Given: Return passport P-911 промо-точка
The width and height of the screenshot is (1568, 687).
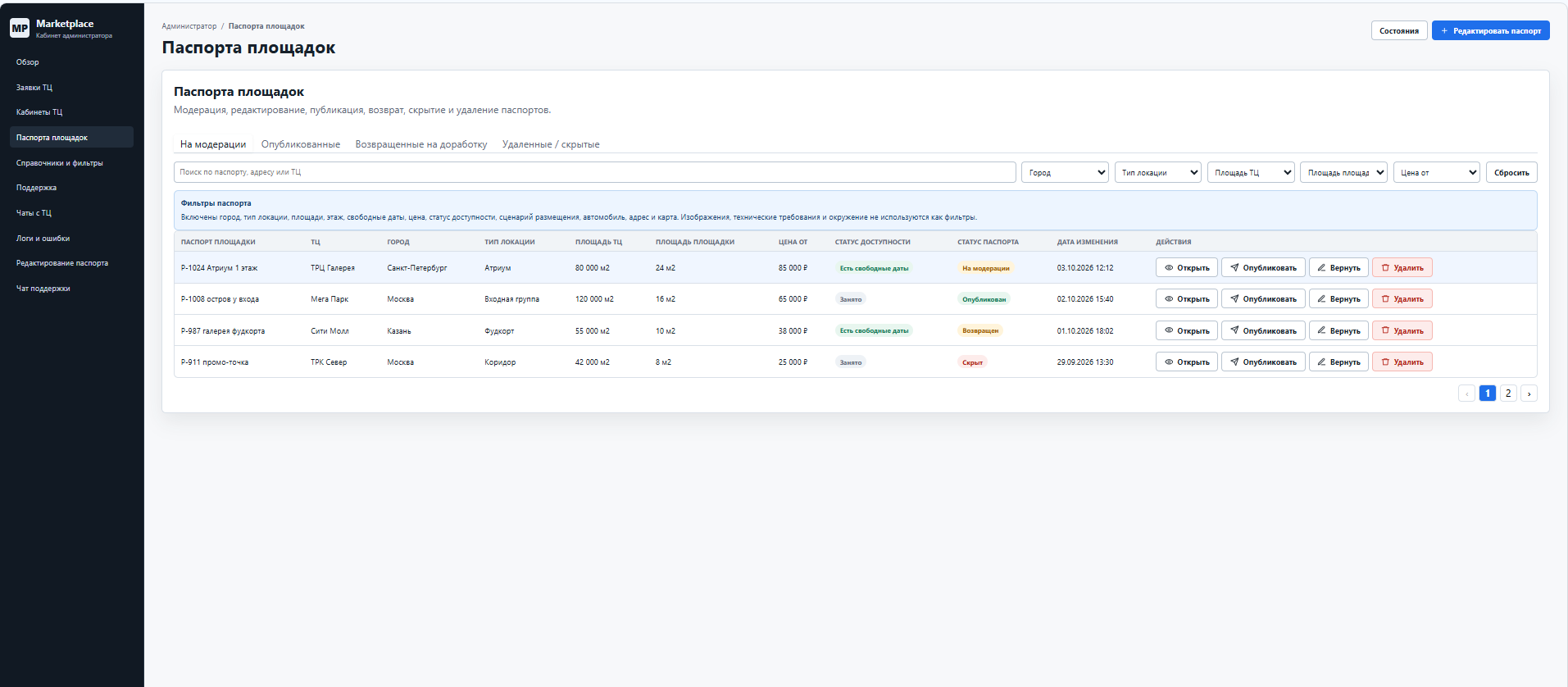Looking at the screenshot, I should (1338, 362).
